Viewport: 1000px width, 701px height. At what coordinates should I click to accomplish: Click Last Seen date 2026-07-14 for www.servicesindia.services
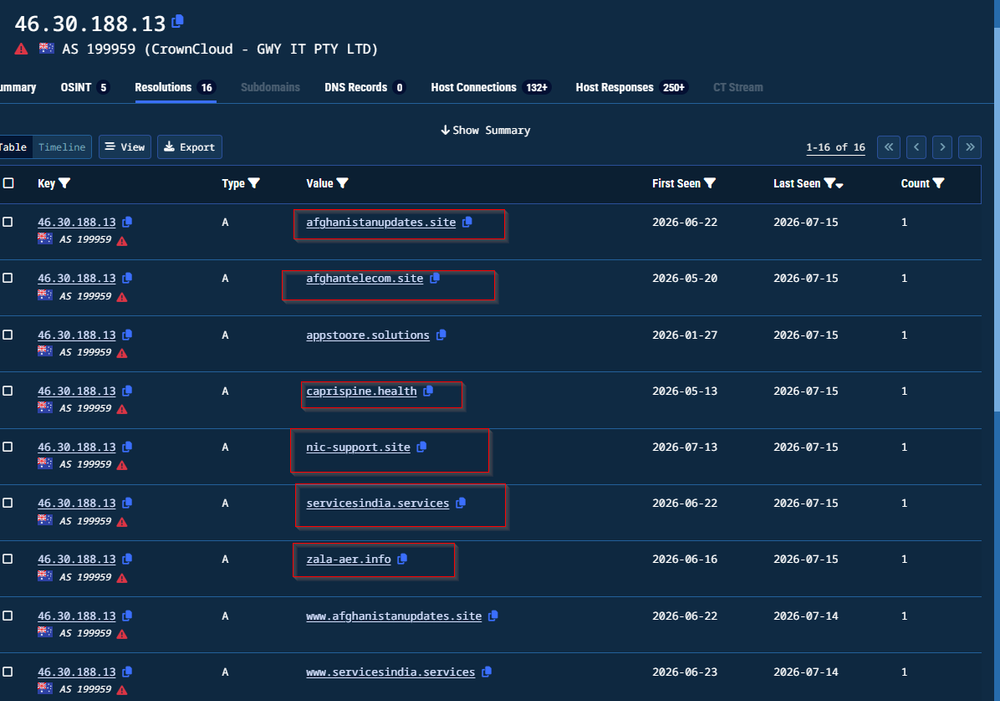[x=805, y=672]
